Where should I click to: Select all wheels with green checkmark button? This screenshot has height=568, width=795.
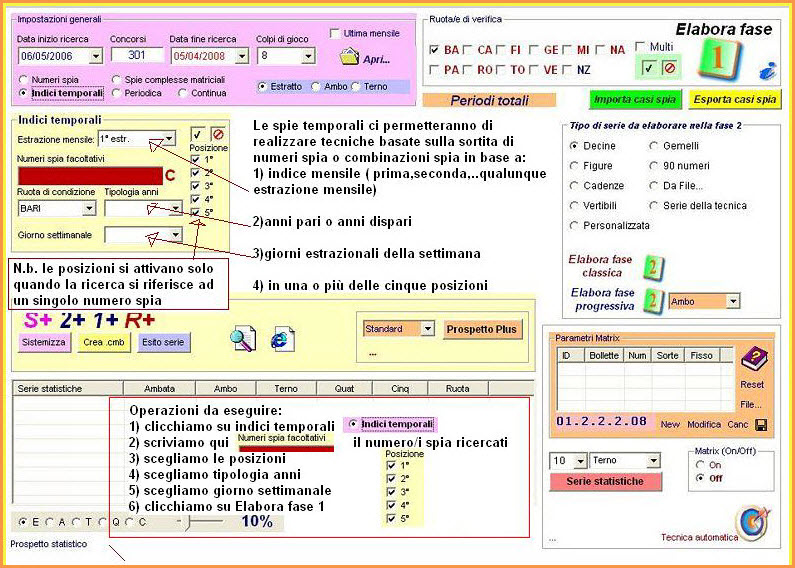point(648,68)
